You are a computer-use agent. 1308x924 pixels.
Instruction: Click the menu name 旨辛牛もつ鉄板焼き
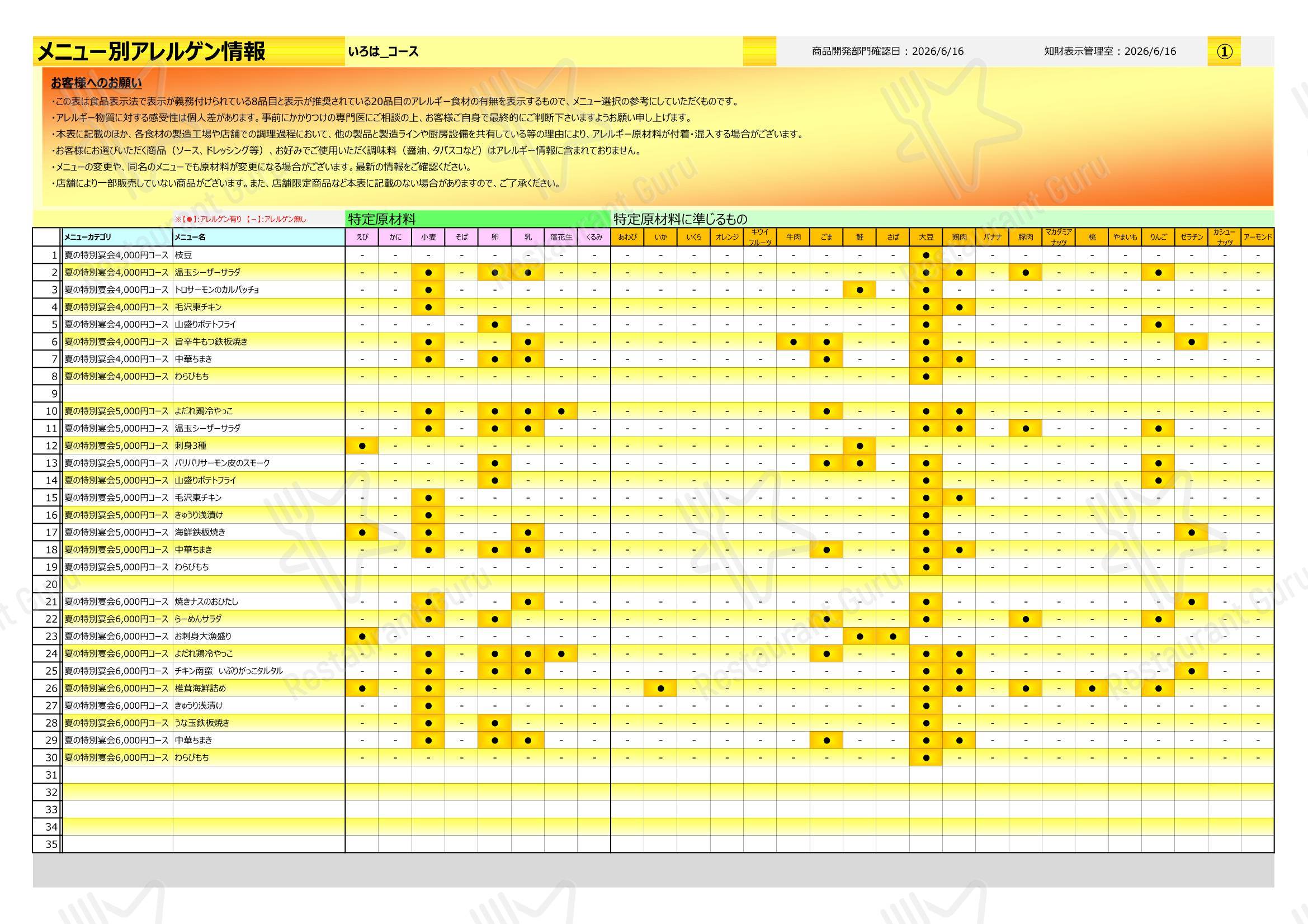(x=211, y=342)
